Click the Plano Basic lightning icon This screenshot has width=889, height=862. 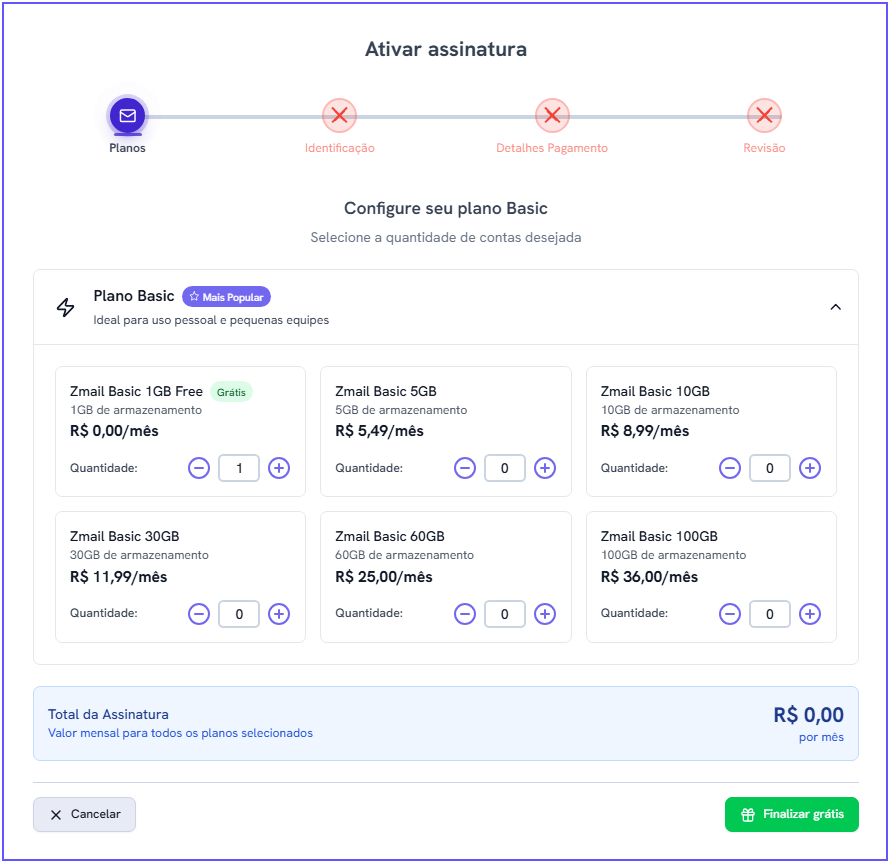[66, 307]
